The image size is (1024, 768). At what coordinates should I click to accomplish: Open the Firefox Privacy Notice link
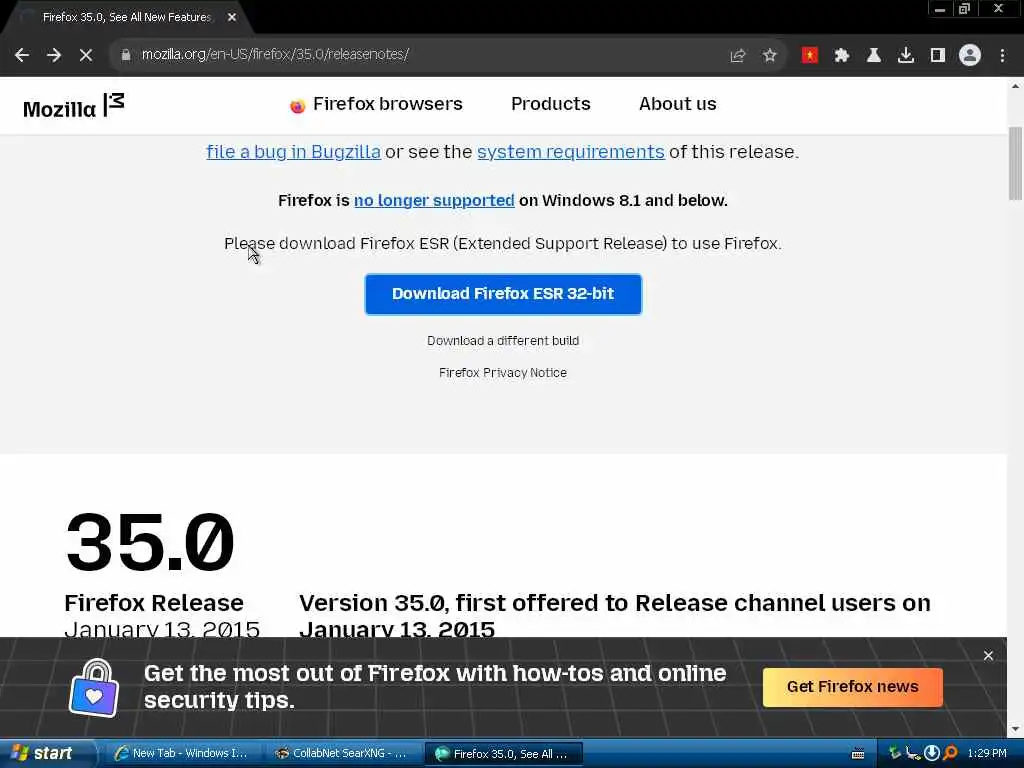(x=503, y=373)
